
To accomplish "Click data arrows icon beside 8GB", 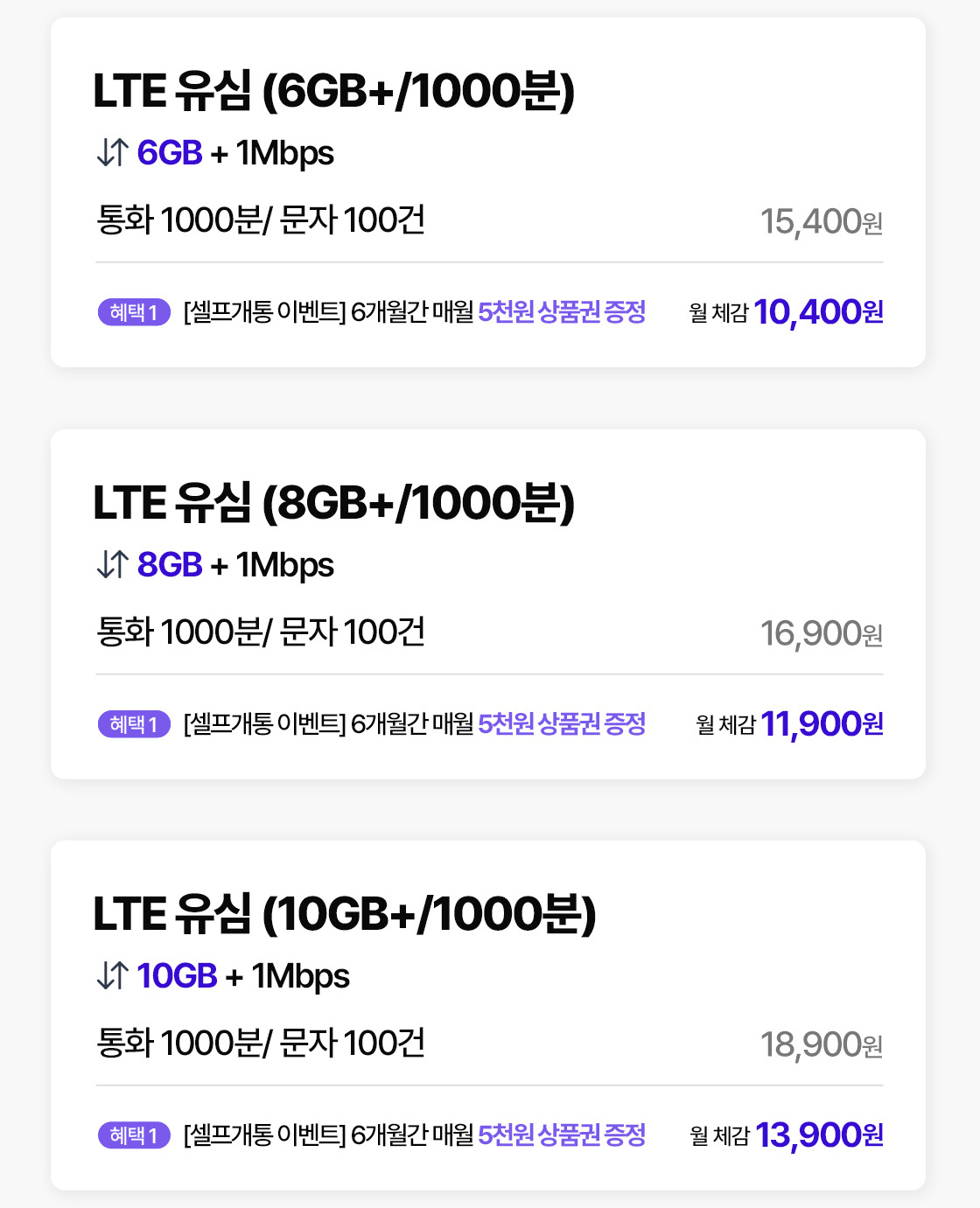I will point(113,564).
